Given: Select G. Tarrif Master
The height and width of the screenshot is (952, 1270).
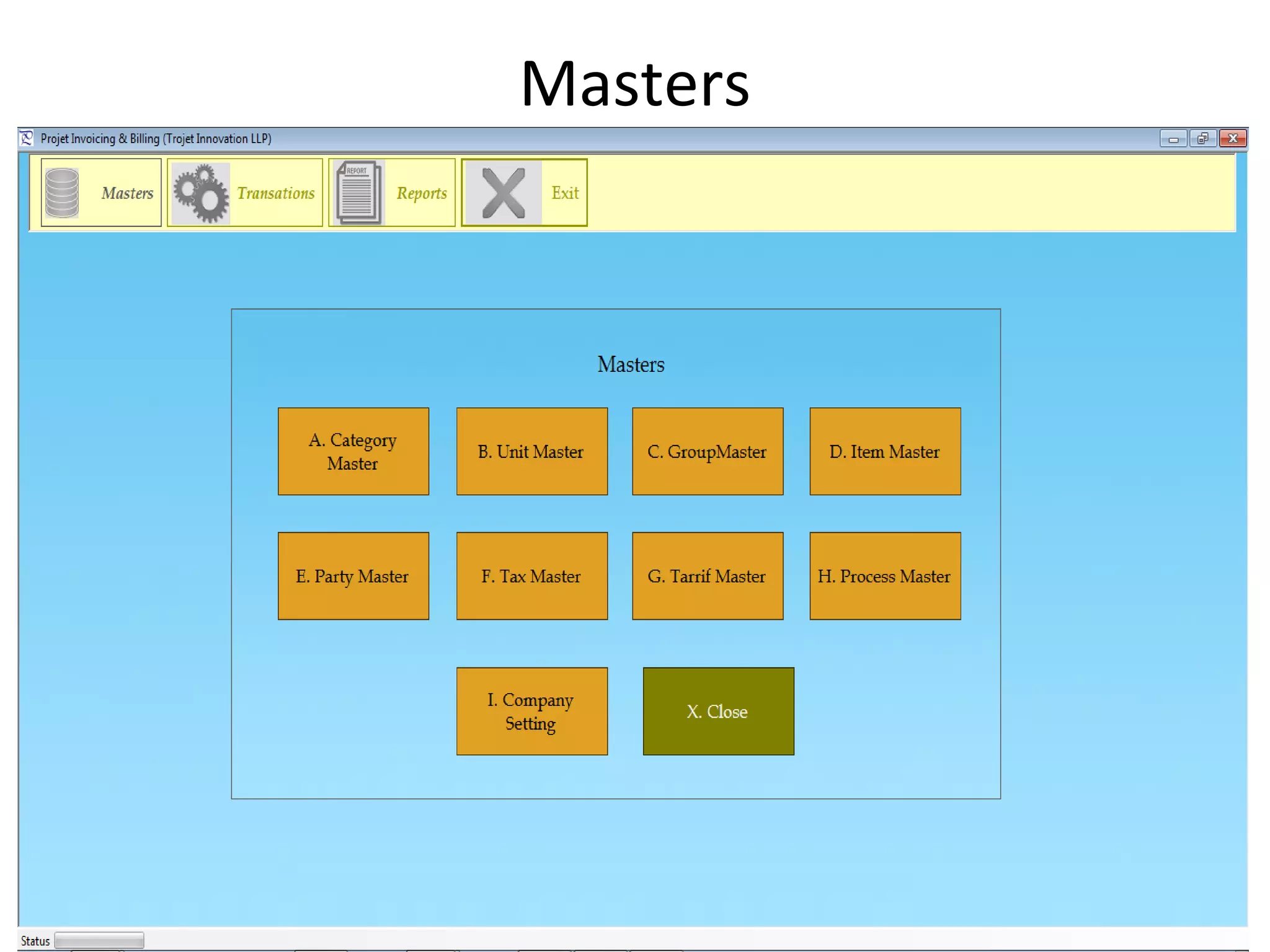Looking at the screenshot, I should coord(707,576).
